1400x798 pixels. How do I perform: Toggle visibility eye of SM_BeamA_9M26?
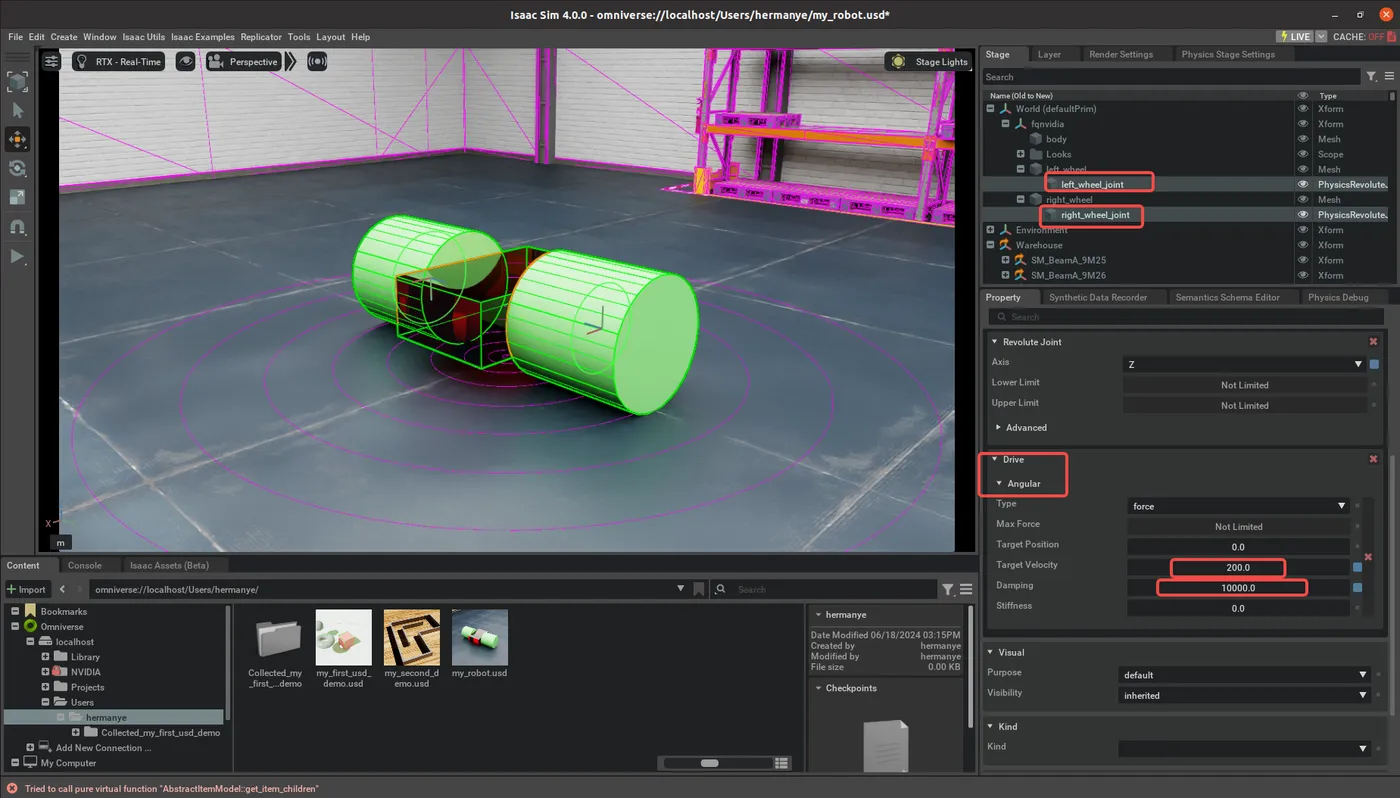pyautogui.click(x=1302, y=275)
